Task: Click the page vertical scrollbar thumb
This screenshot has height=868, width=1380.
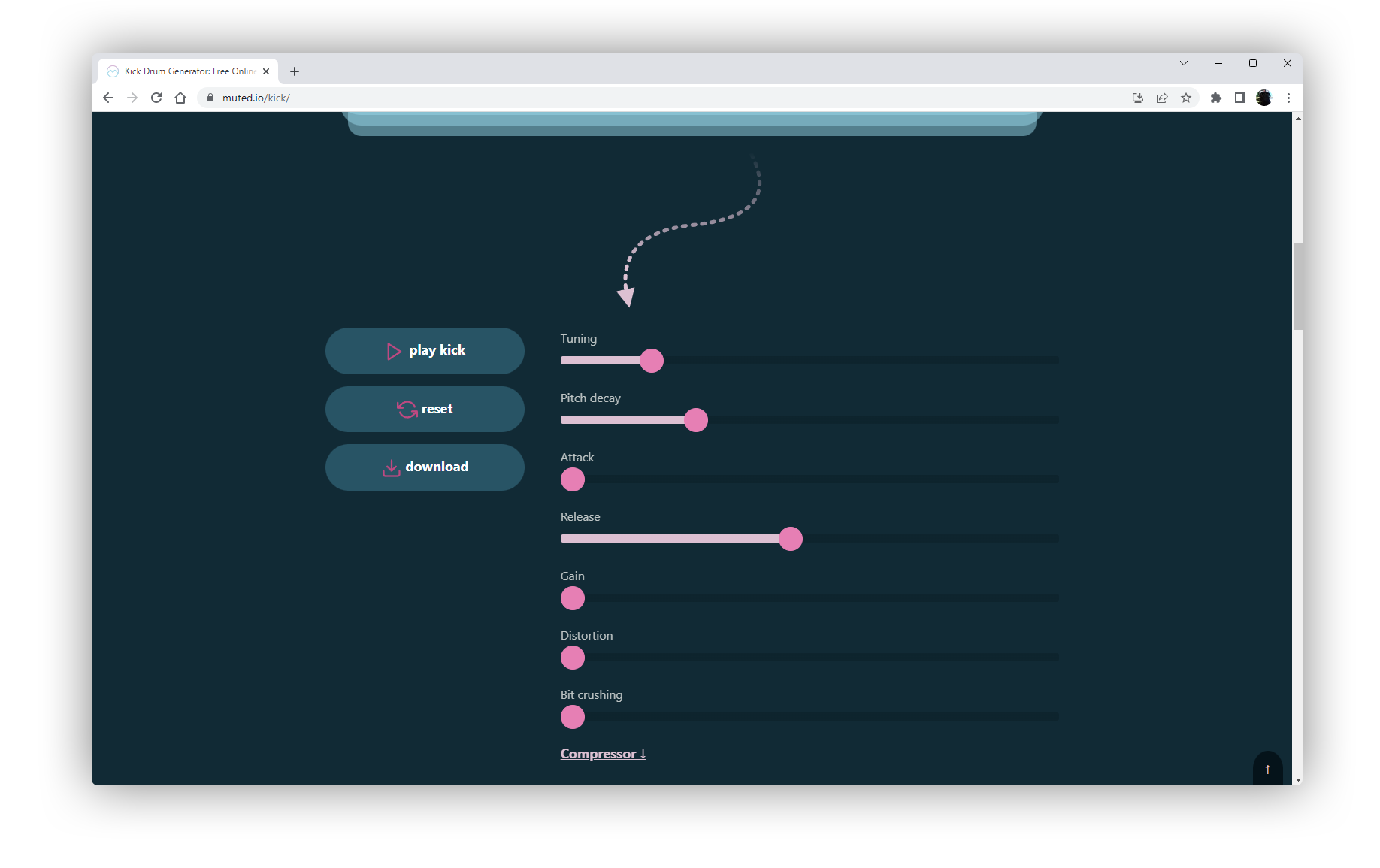Action: [x=1297, y=286]
